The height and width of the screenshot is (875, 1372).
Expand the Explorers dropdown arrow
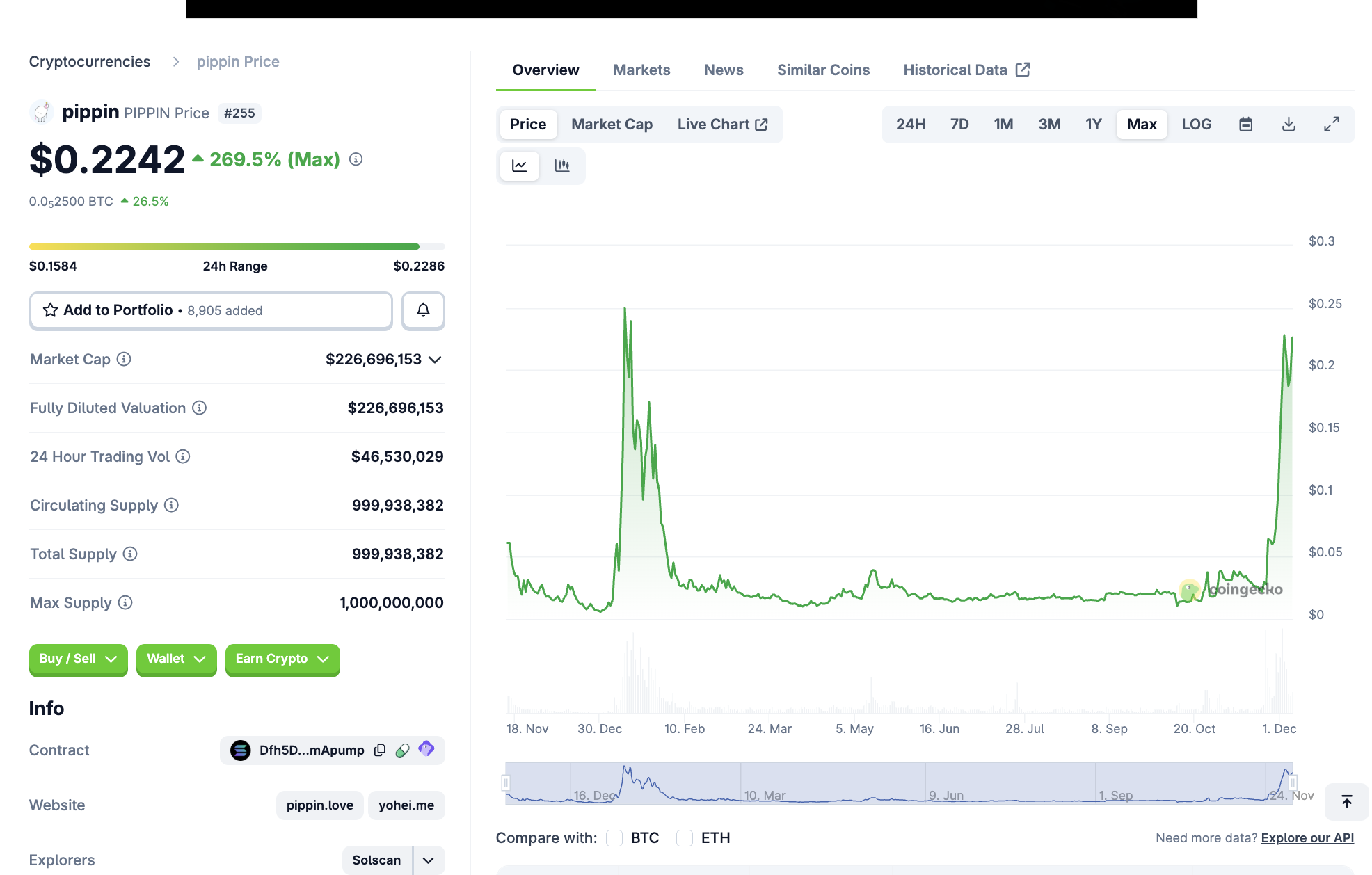click(429, 860)
